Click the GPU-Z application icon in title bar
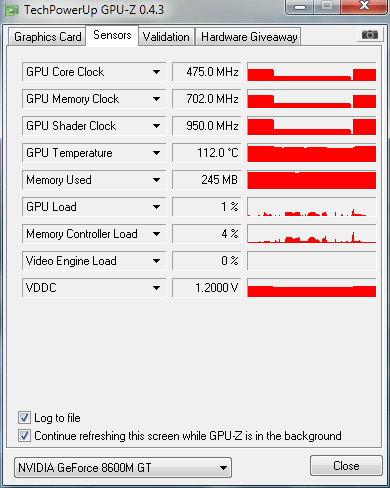The height and width of the screenshot is (488, 390). coord(12,10)
